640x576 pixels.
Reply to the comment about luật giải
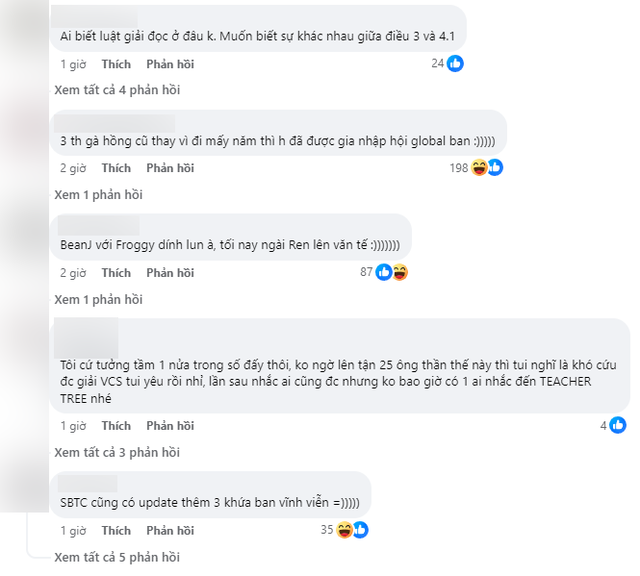170,64
